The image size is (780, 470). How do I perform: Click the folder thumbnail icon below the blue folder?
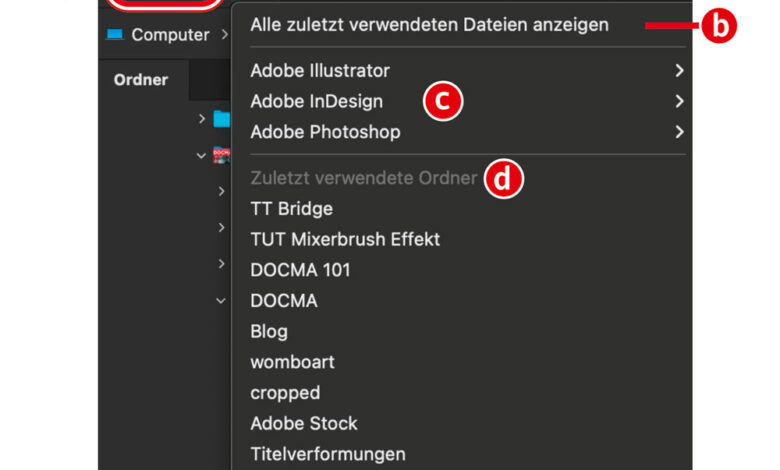coord(221,156)
